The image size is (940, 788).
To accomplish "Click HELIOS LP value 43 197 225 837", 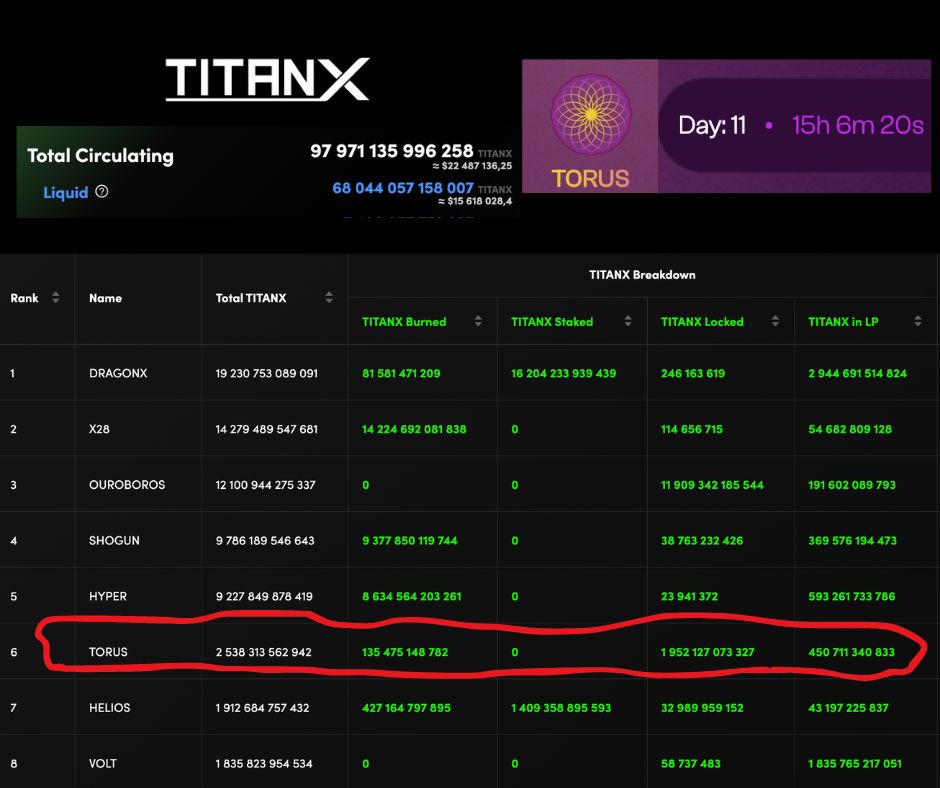I will (848, 708).
